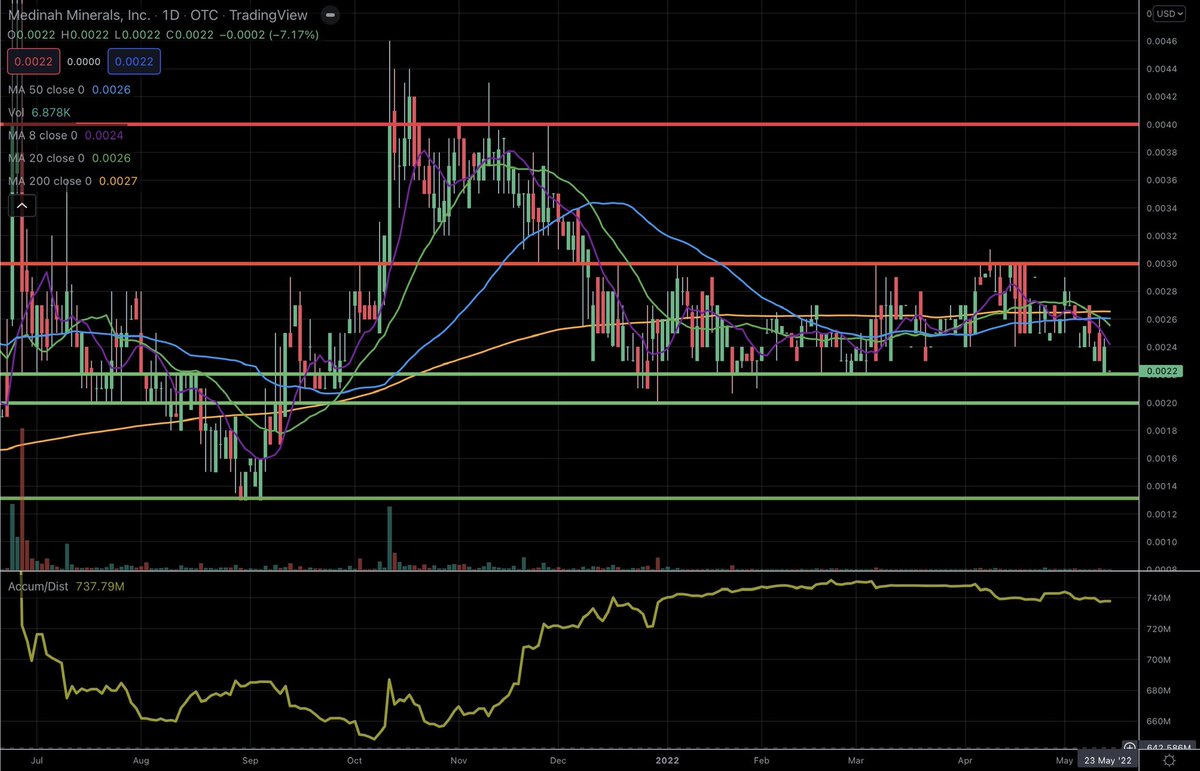Screen dimensions: 1200x771
Task: Click the round minus button beside TradingView title
Action: pos(331,15)
